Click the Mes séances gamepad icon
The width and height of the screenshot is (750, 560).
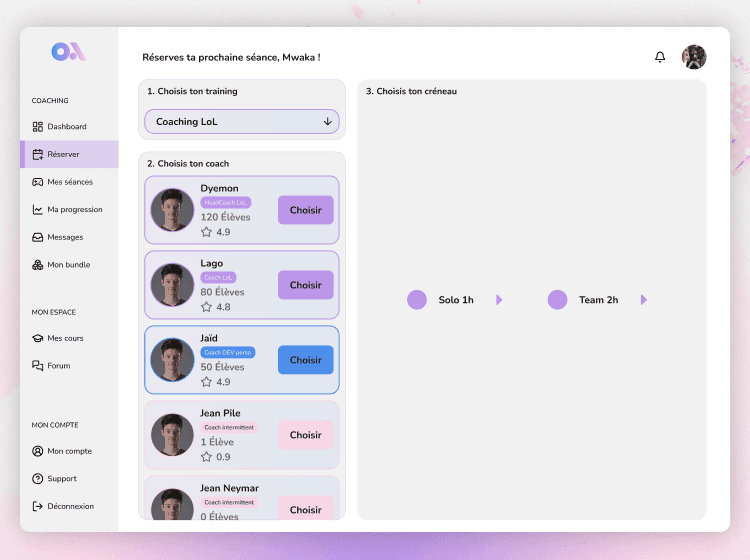(38, 182)
